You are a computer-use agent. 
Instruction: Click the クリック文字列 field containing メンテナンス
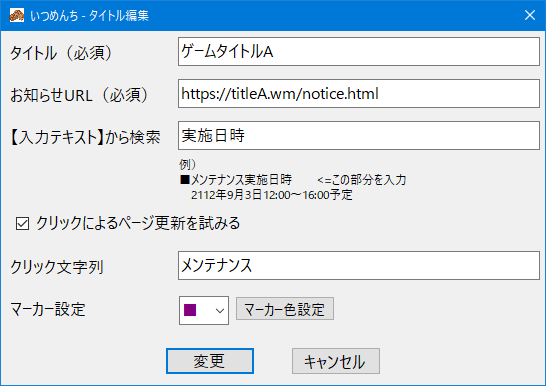click(x=359, y=266)
